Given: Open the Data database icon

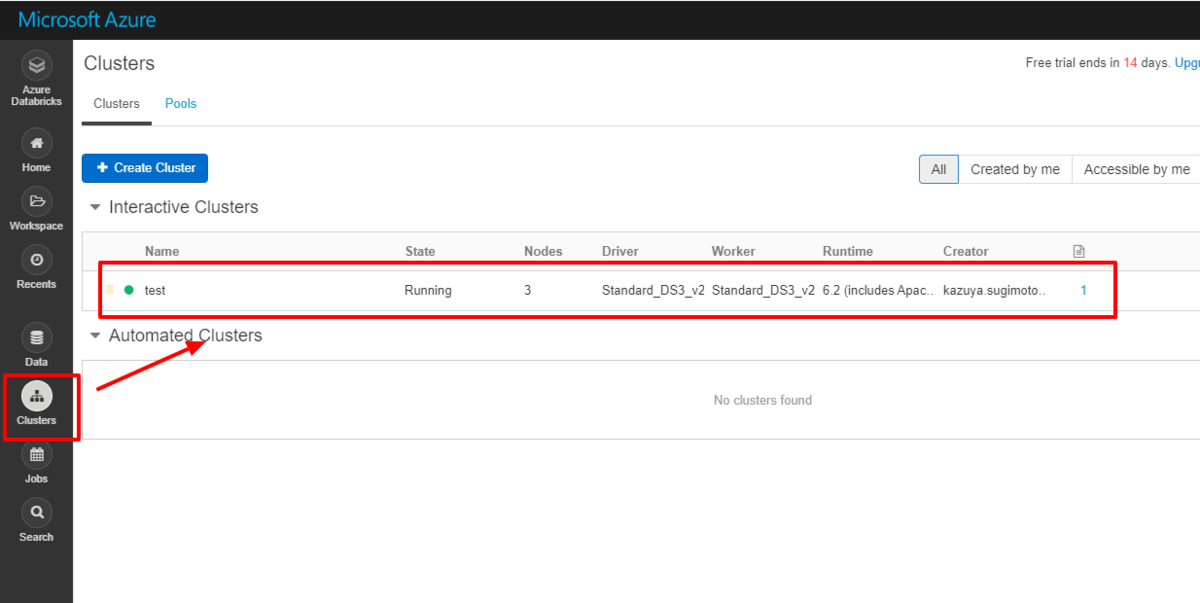Looking at the screenshot, I should click(x=37, y=337).
